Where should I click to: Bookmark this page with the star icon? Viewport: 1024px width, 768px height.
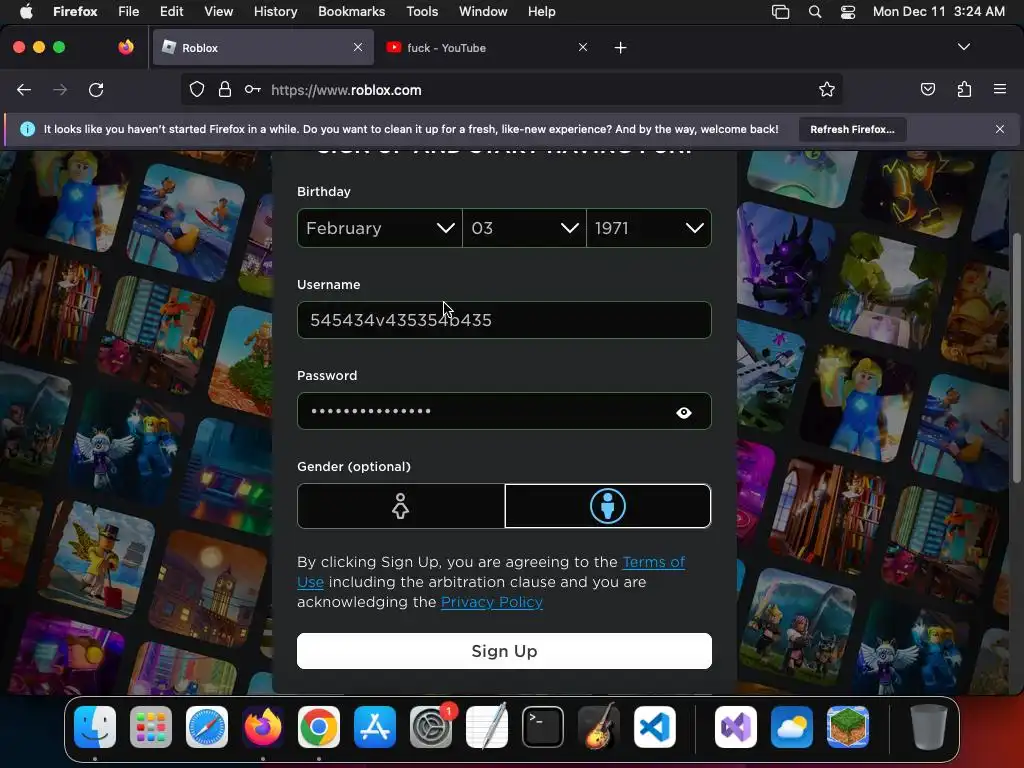827,89
